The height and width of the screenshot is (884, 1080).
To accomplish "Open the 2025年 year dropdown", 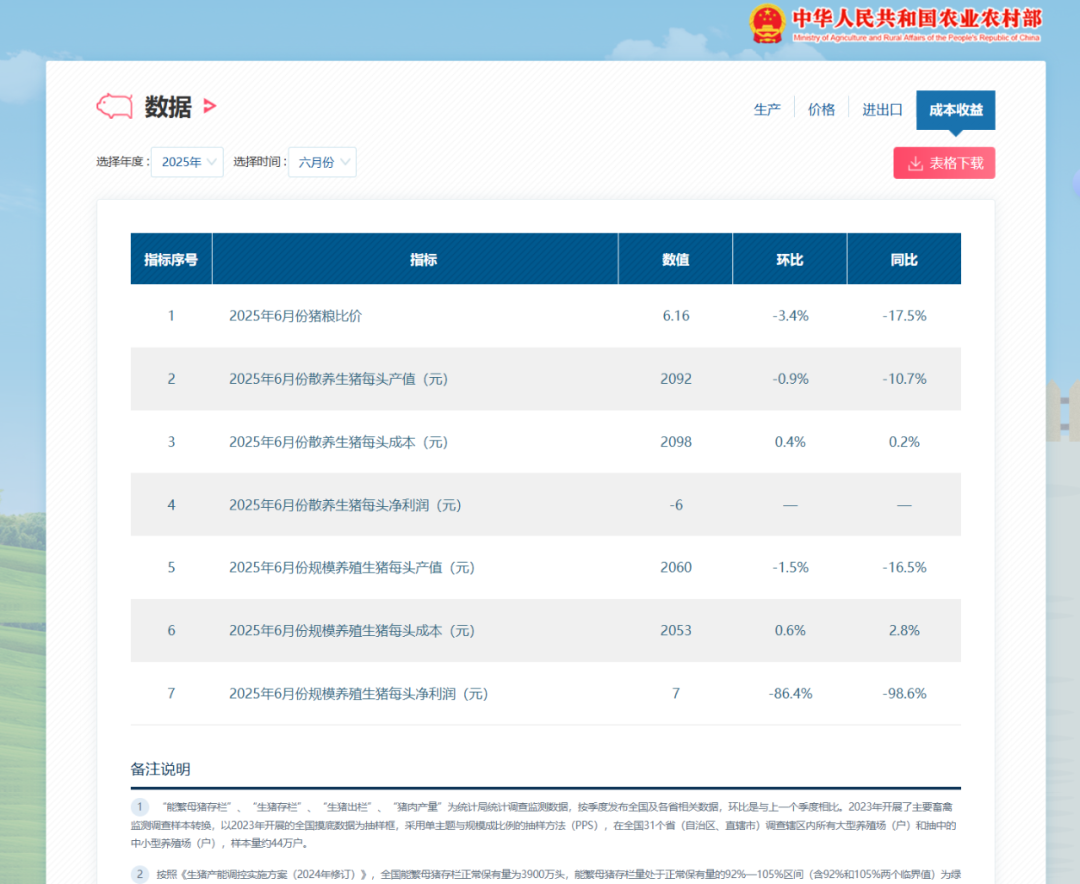I will [x=187, y=162].
